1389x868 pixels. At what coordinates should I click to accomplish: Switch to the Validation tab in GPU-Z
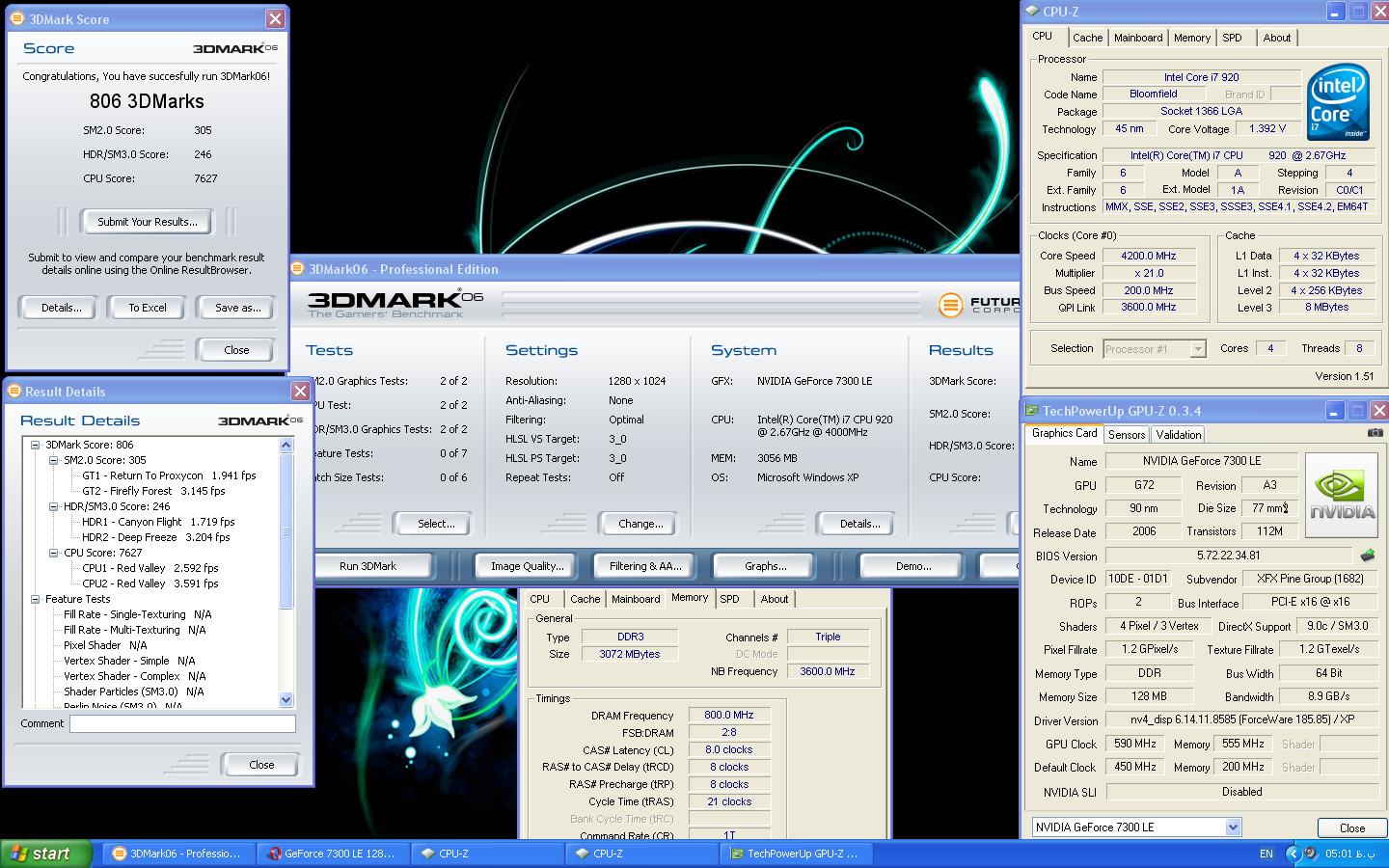(1178, 435)
